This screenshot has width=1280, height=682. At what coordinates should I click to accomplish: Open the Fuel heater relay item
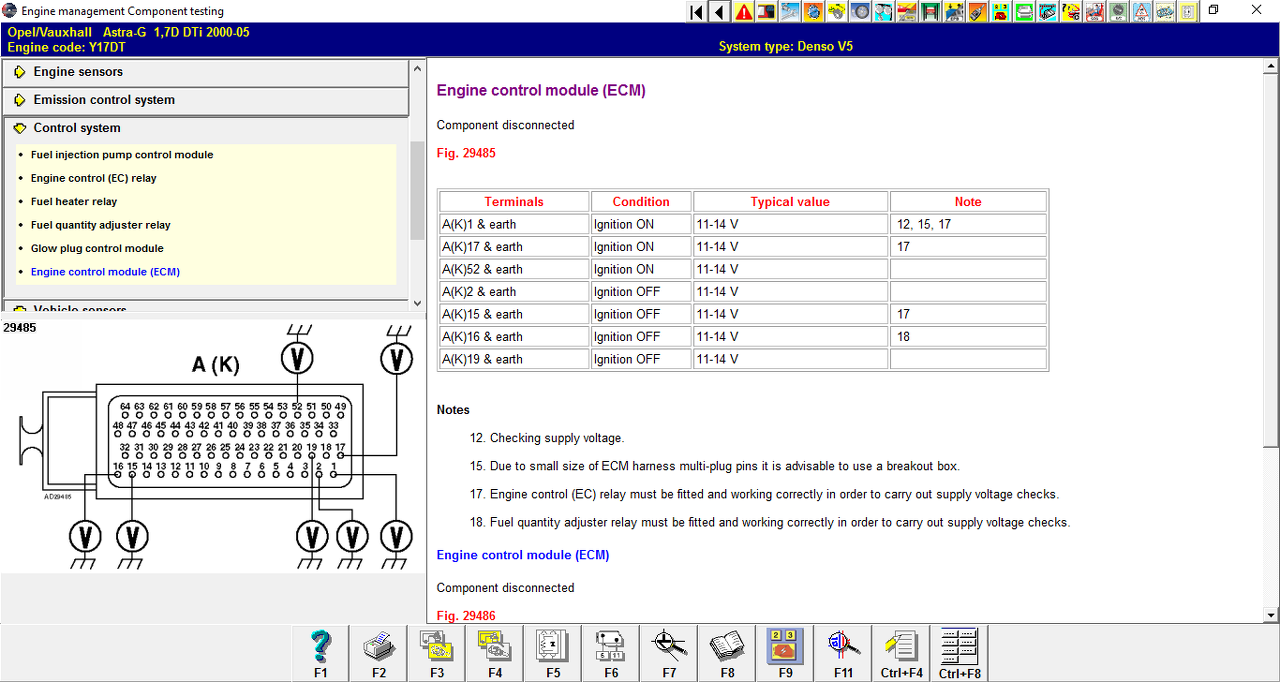[x=74, y=202]
